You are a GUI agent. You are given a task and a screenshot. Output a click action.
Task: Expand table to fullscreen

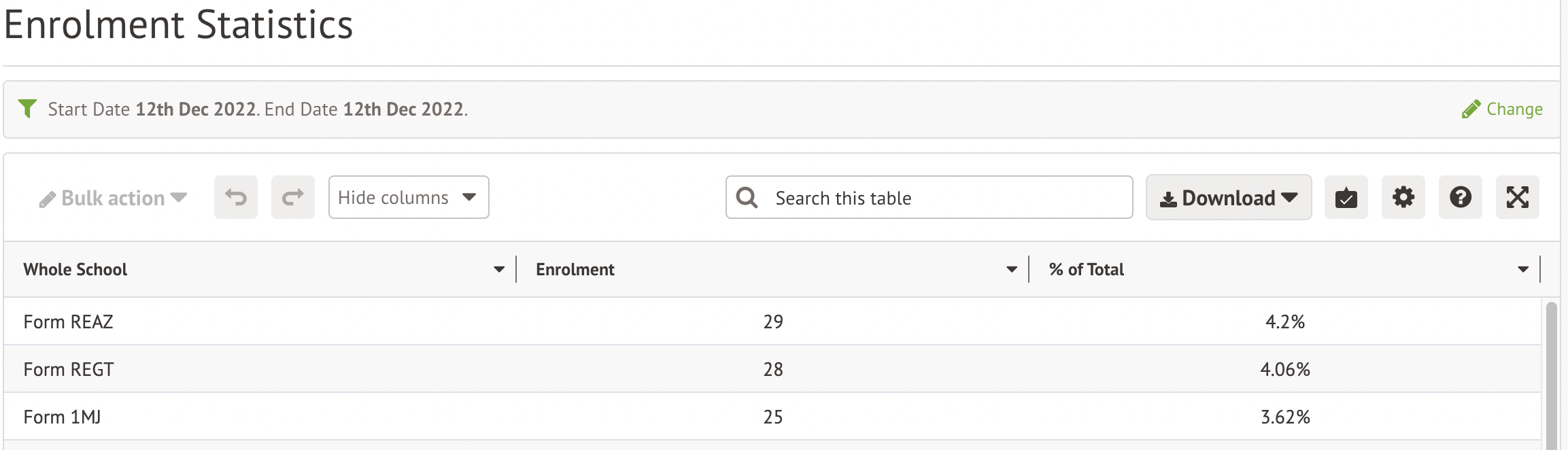point(1517,198)
